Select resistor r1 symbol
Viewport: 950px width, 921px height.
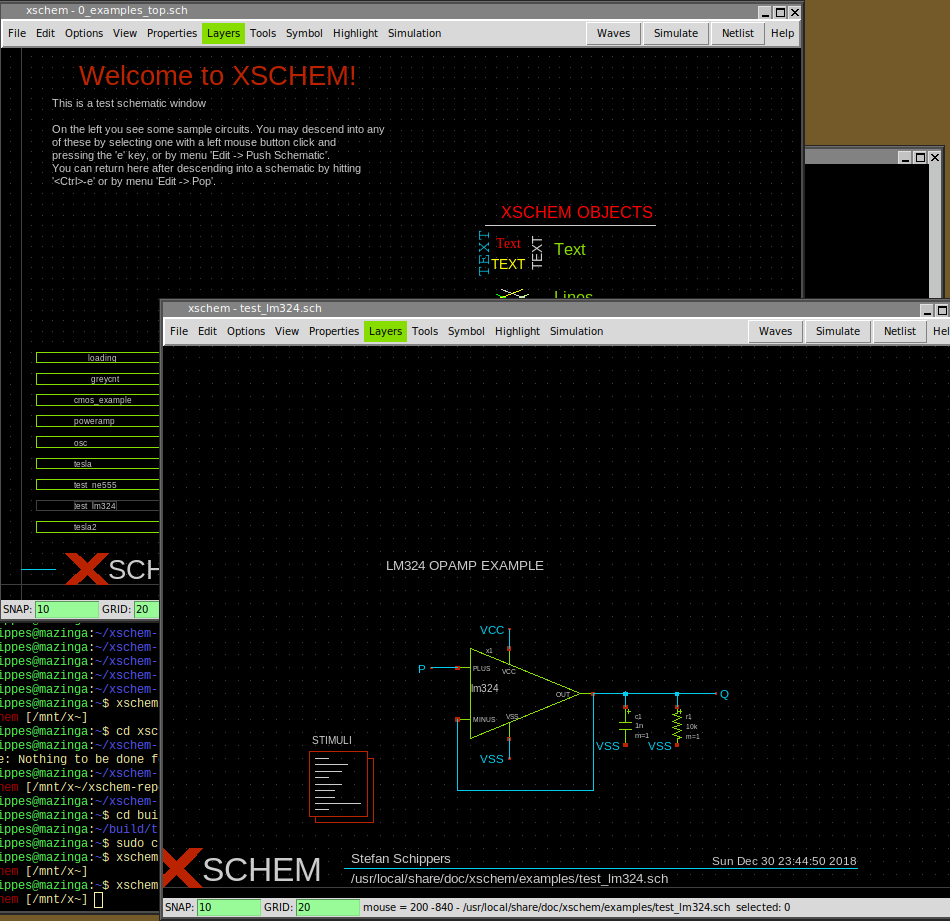tap(678, 726)
